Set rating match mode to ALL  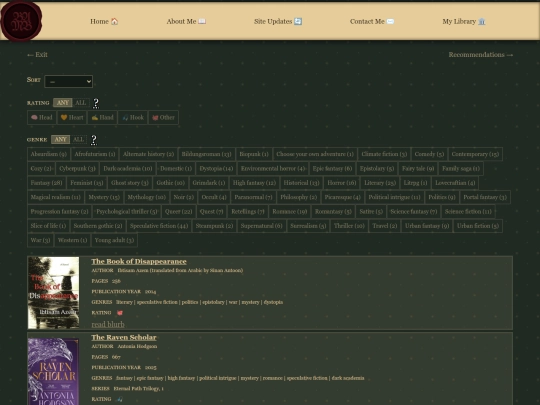point(81,103)
